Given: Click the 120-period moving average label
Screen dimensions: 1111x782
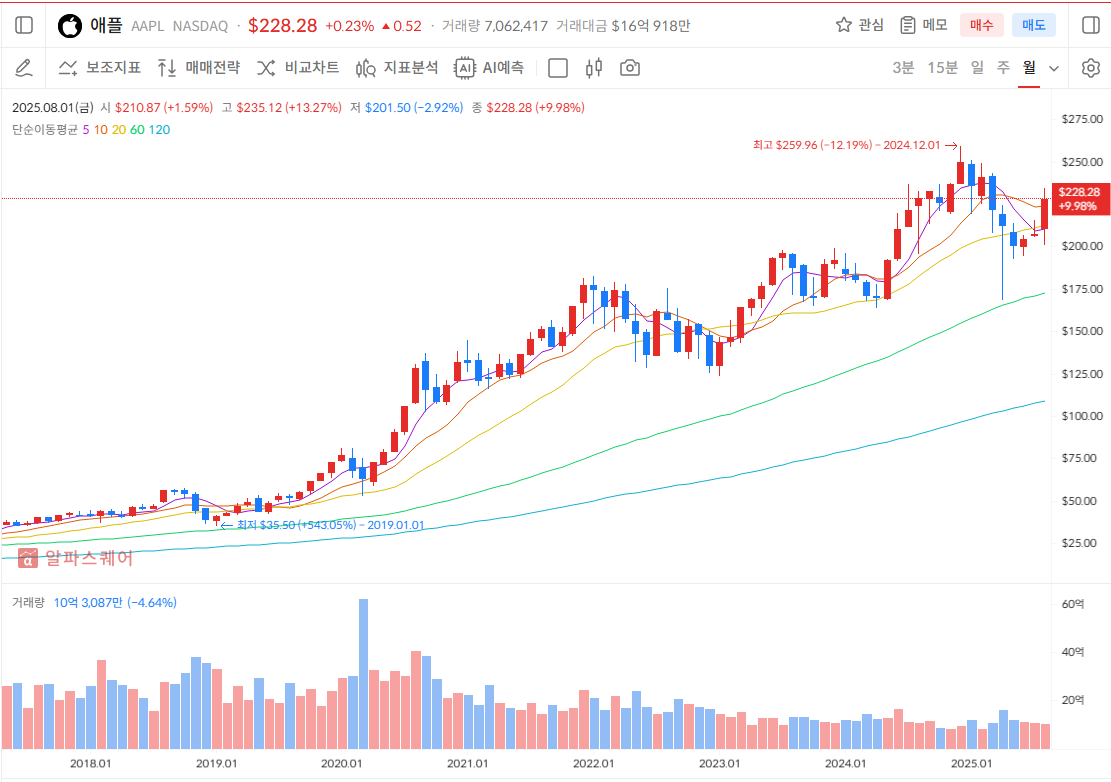Looking at the screenshot, I should click(x=159, y=130).
